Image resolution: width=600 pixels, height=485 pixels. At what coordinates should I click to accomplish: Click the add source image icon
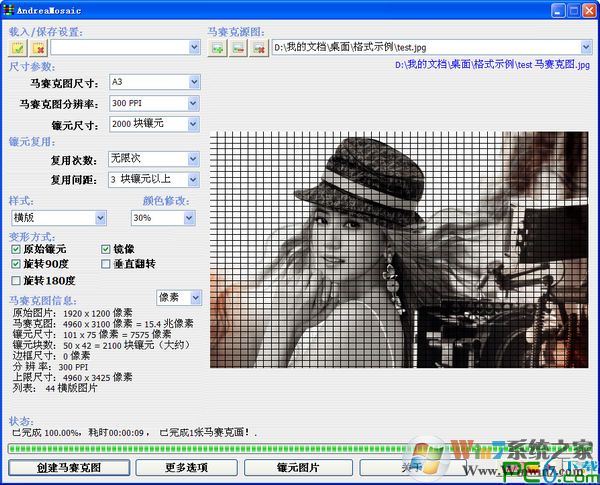tap(217, 47)
